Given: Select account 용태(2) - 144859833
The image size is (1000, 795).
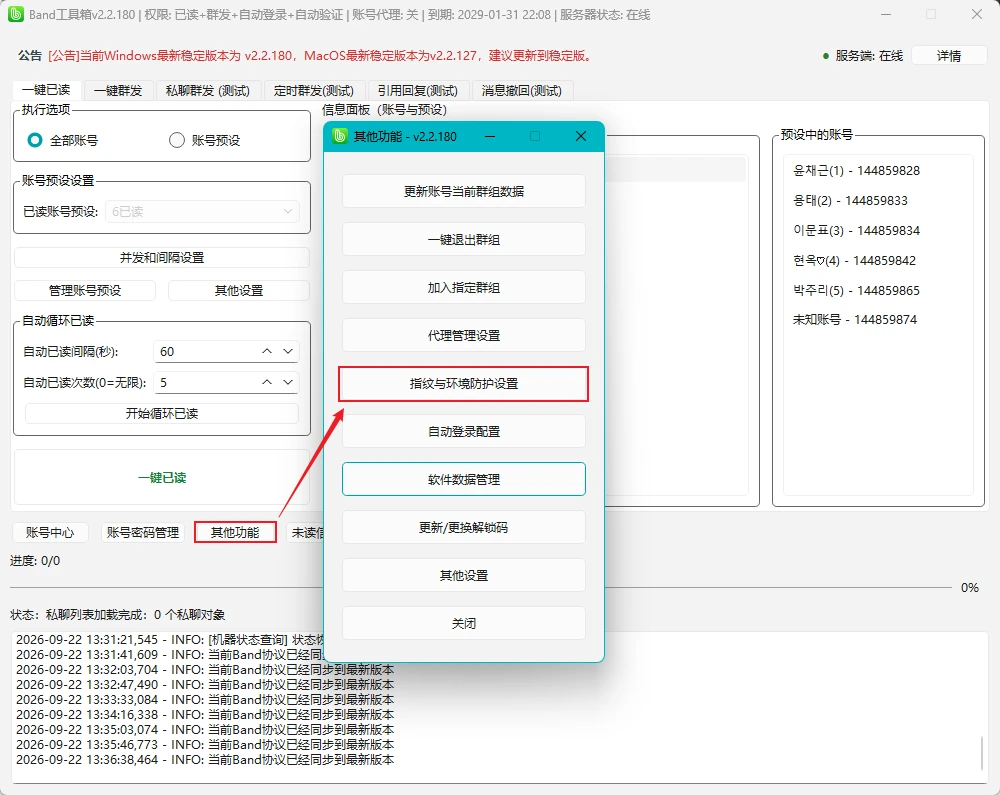Looking at the screenshot, I should tap(850, 201).
